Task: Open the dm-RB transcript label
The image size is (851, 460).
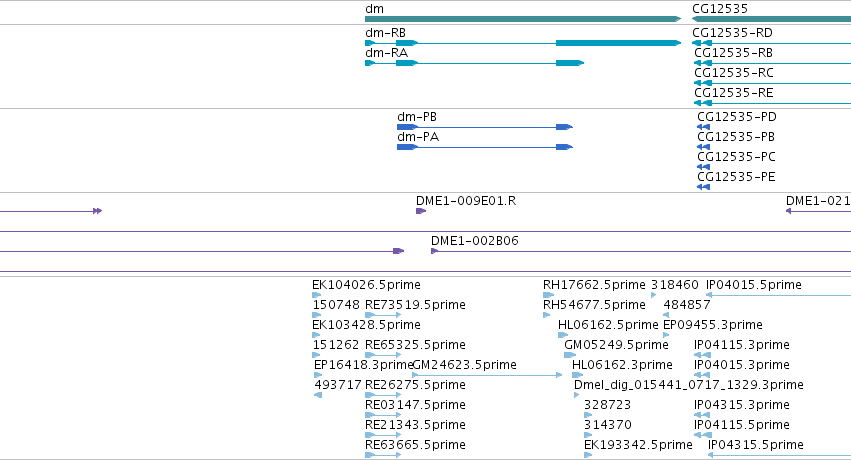Action: click(385, 33)
